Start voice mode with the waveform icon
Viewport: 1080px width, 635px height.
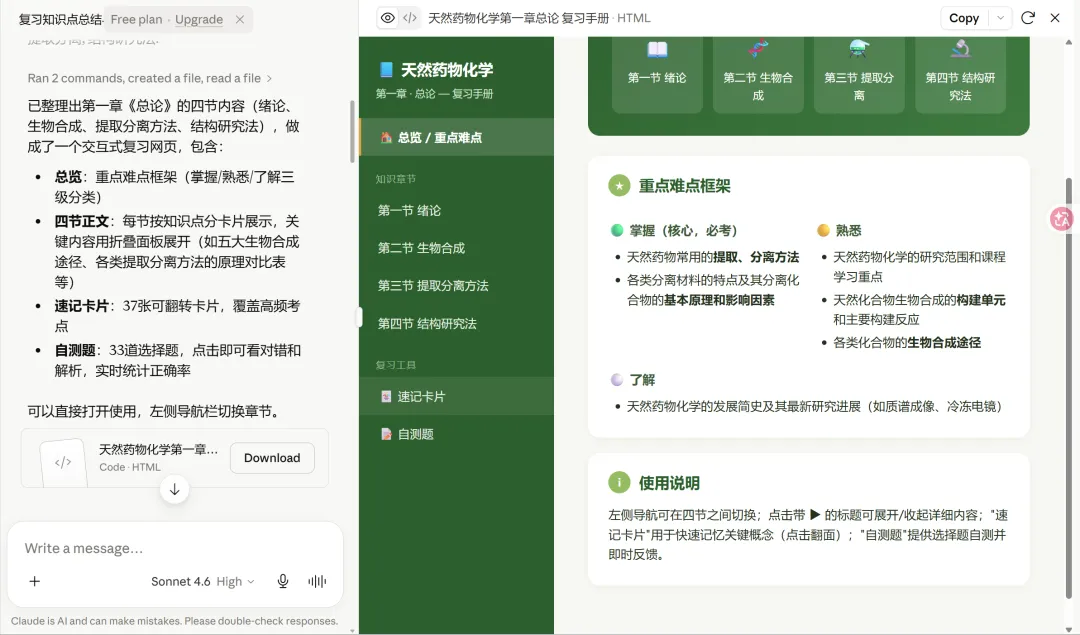(x=317, y=581)
